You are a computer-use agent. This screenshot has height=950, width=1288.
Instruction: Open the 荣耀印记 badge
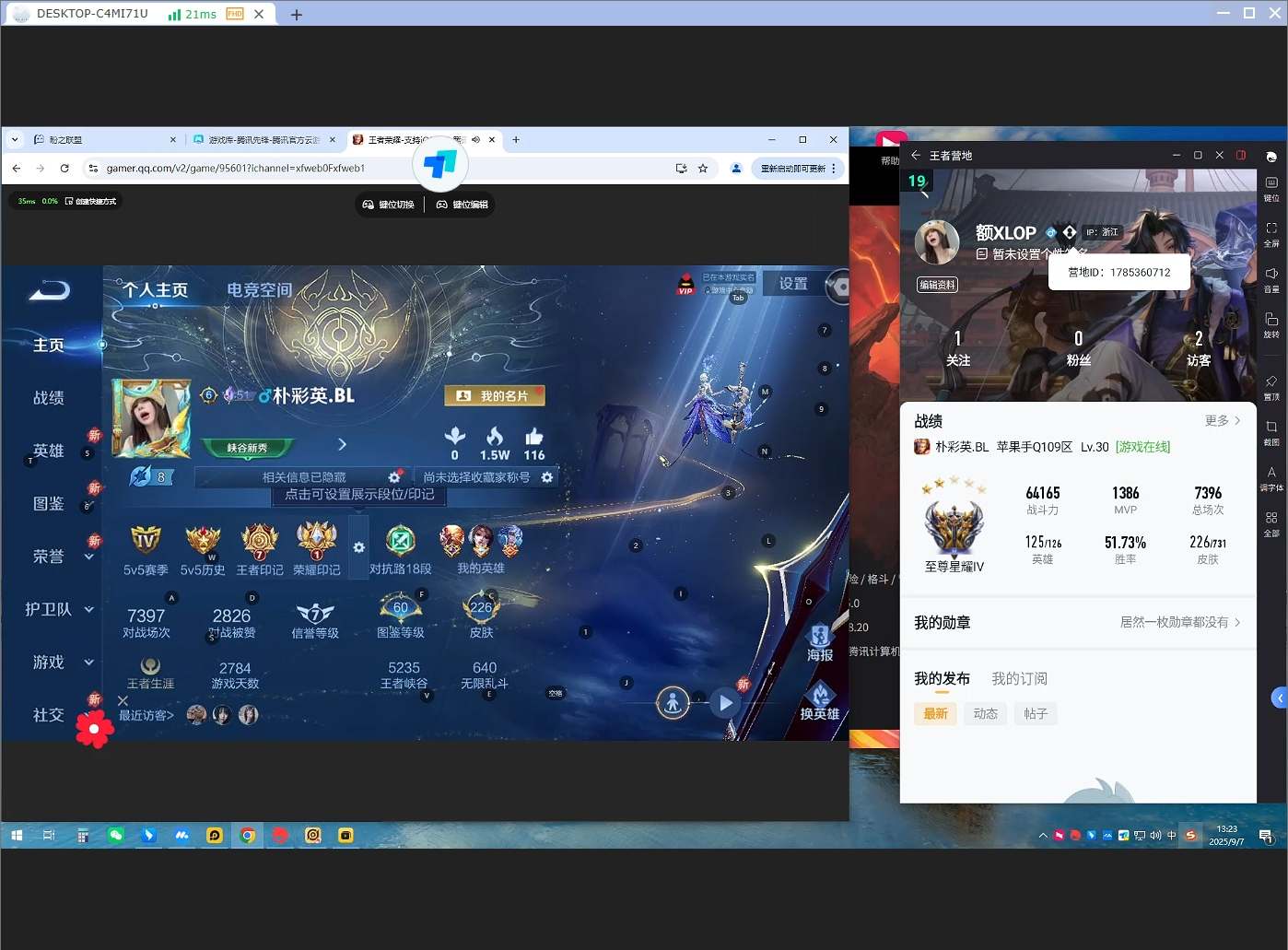(316, 549)
